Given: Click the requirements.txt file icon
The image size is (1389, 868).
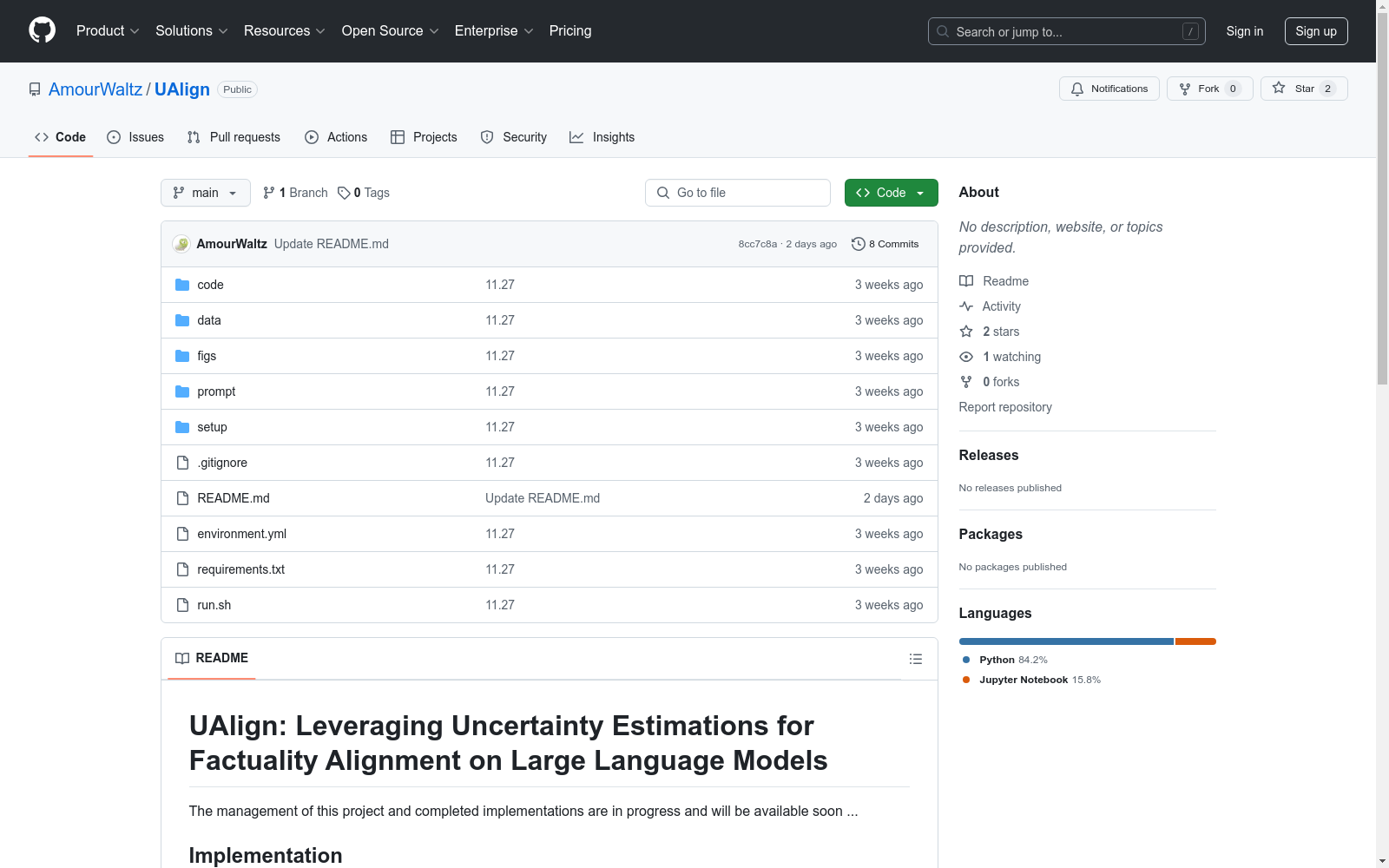Looking at the screenshot, I should [x=182, y=569].
